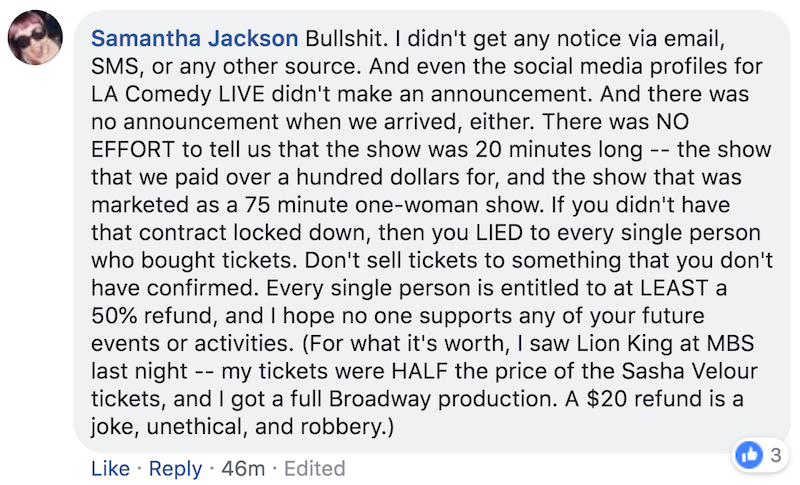Reply to Samantha Jackson's comment
This screenshot has width=800, height=485.
pos(176,468)
